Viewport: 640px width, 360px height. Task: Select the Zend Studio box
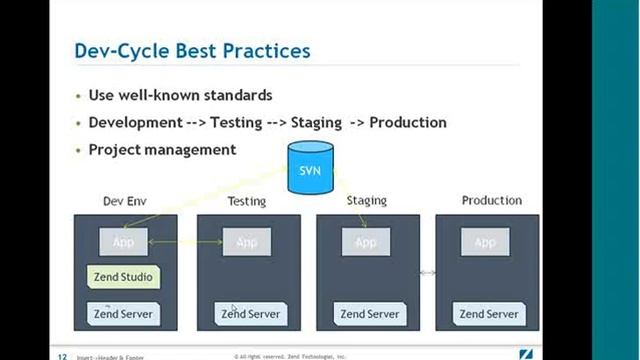tap(123, 277)
